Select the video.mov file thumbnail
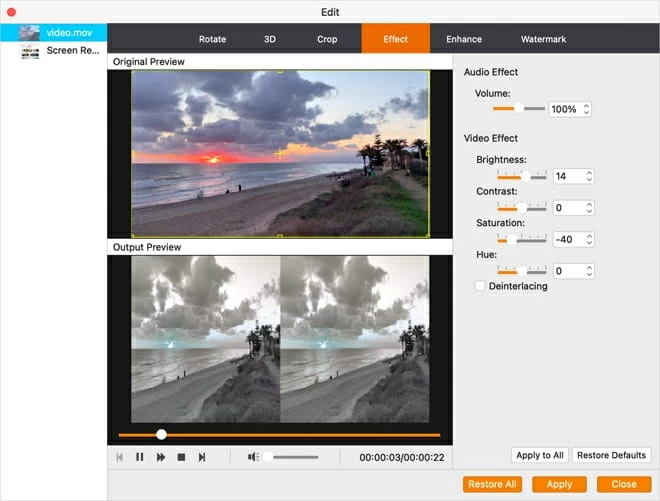 point(27,33)
